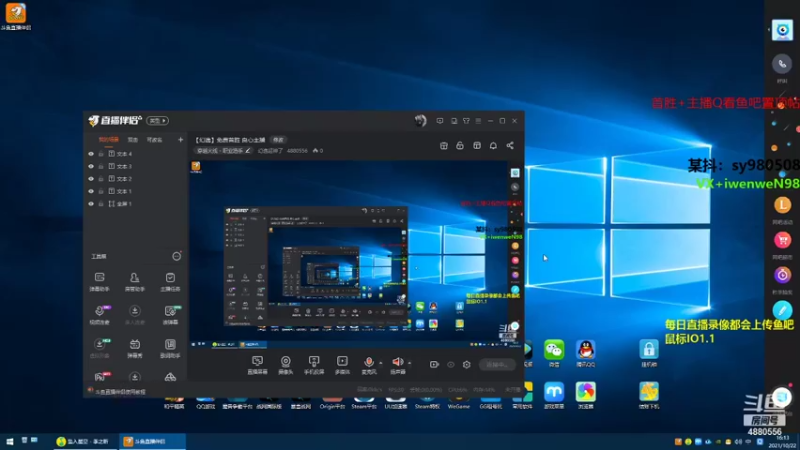This screenshot has width=800, height=450.
Task: Toggle visibility of 全屏 1 layer
Action: [91, 204]
